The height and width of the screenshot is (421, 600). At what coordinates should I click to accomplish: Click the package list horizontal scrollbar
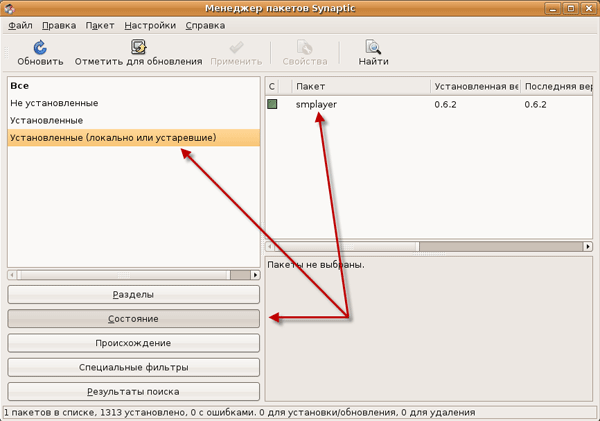(428, 244)
